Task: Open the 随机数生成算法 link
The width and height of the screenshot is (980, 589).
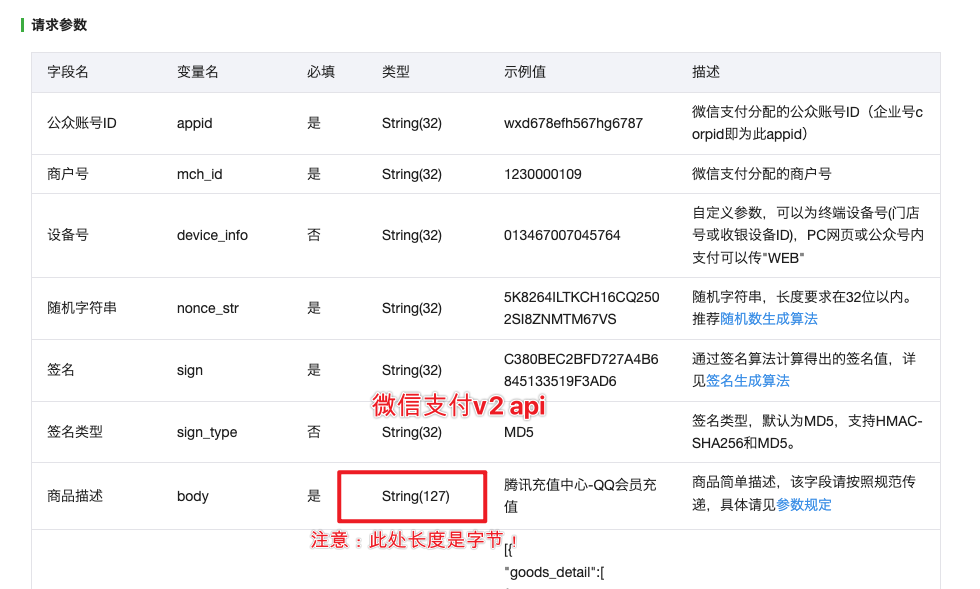Action: [769, 319]
